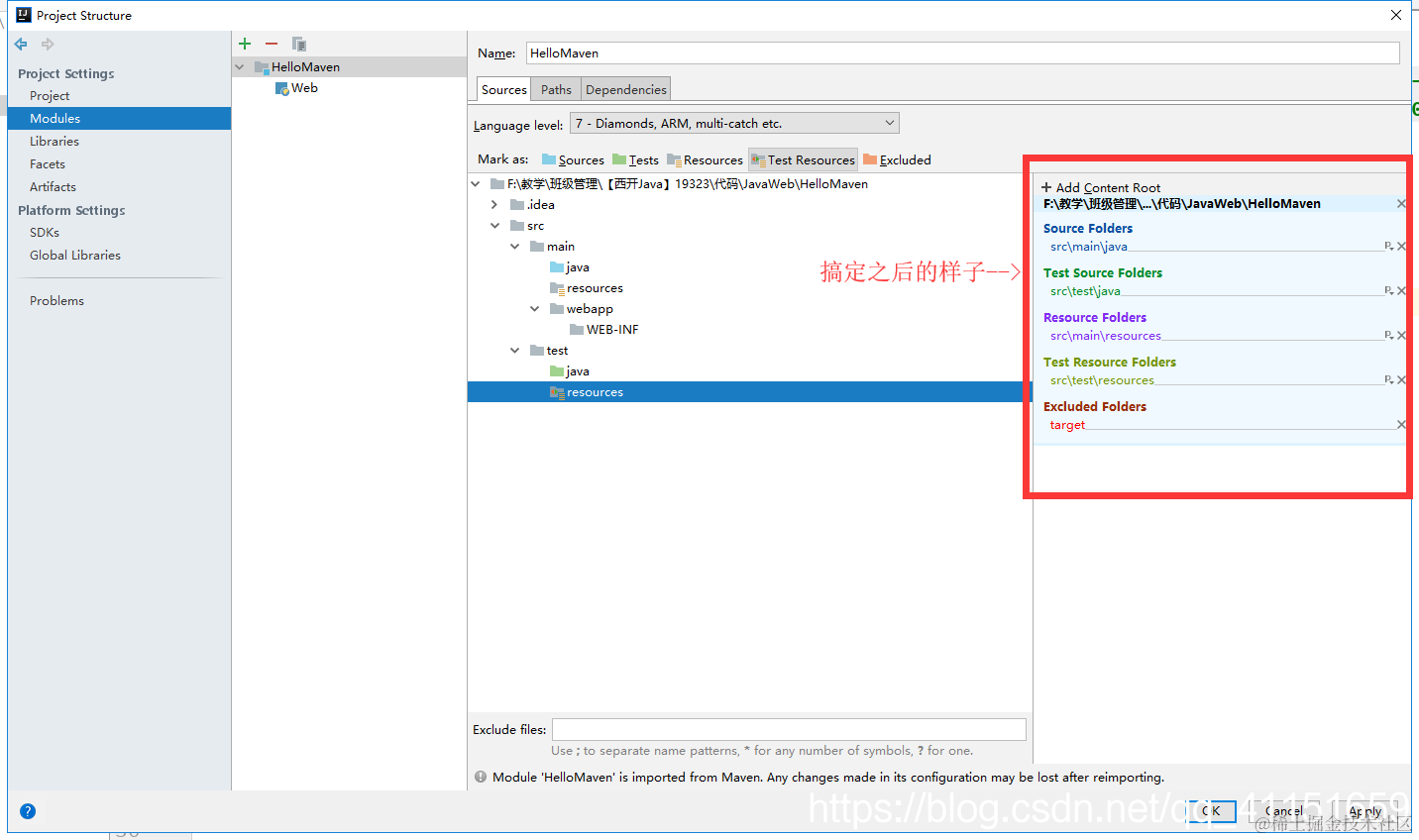1419x840 pixels.
Task: Open Libraries settings
Action: 55,142
